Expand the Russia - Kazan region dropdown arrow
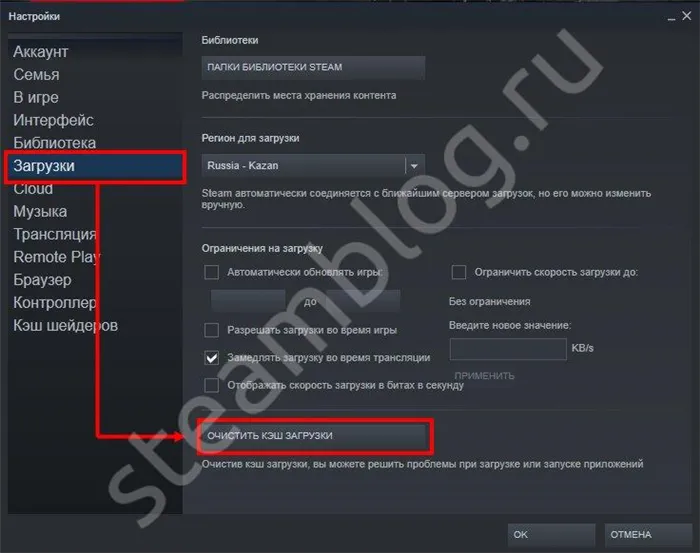 [414, 166]
